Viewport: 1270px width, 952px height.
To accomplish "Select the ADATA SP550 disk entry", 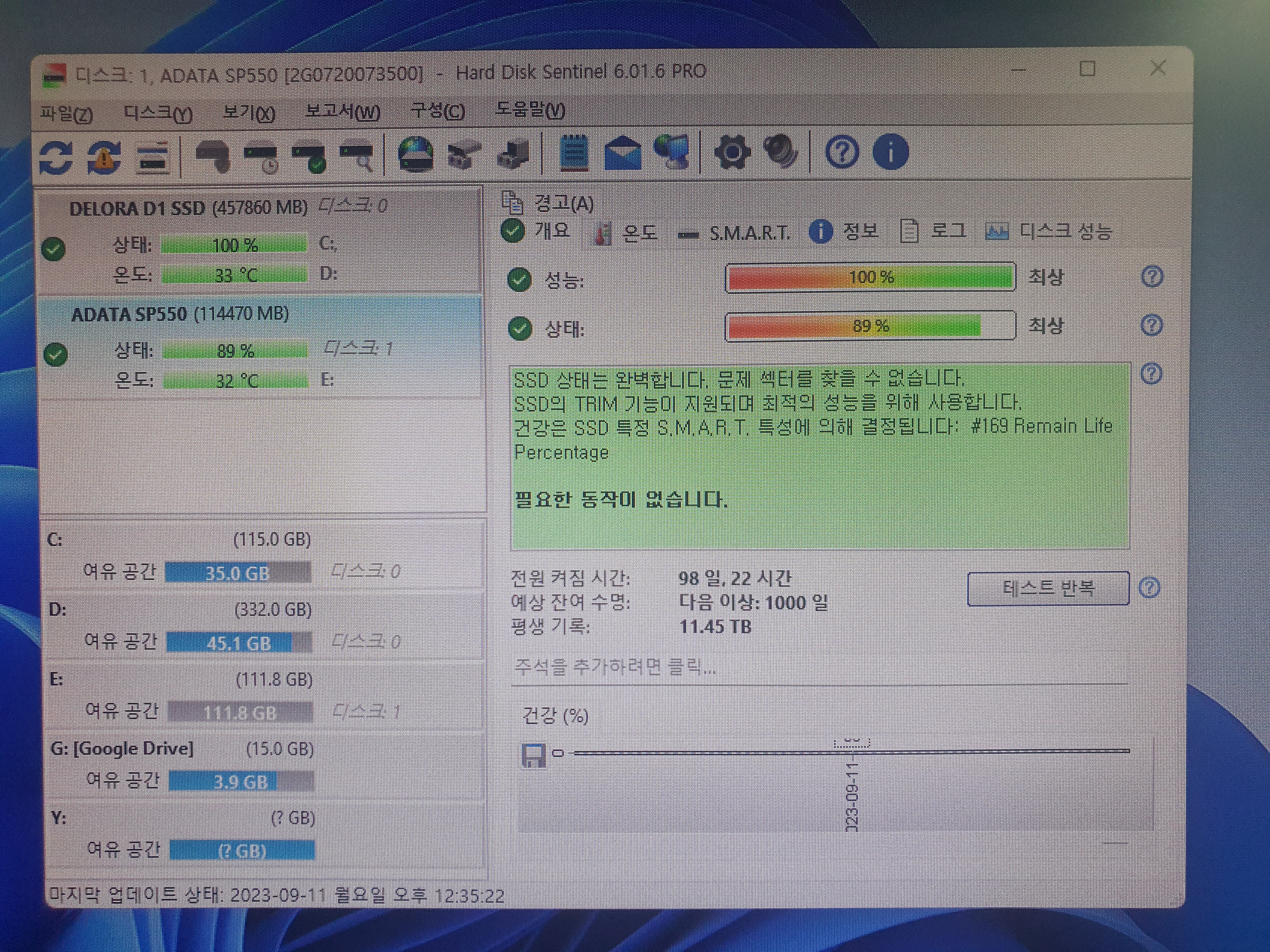I will 260,347.
